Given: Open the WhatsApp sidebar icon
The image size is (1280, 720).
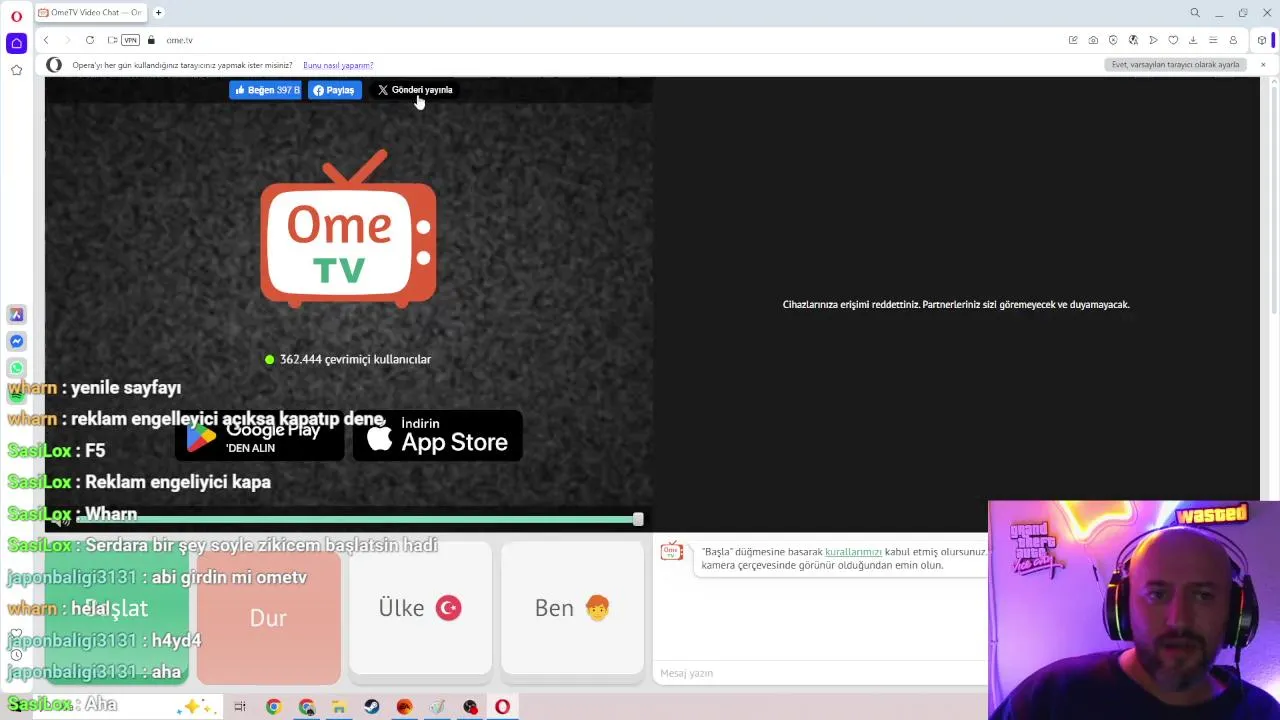Looking at the screenshot, I should pos(16,368).
